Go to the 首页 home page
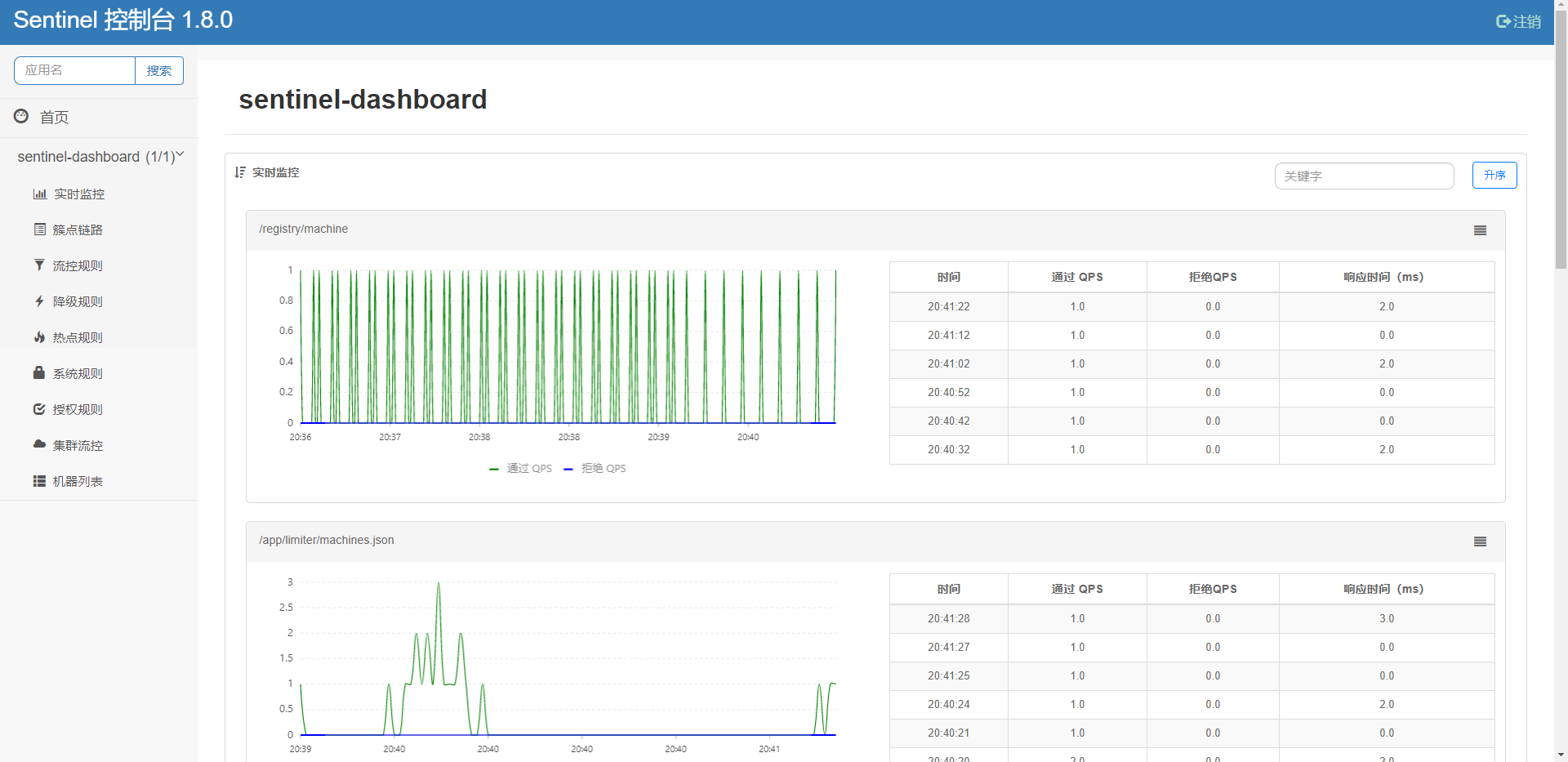 click(54, 118)
